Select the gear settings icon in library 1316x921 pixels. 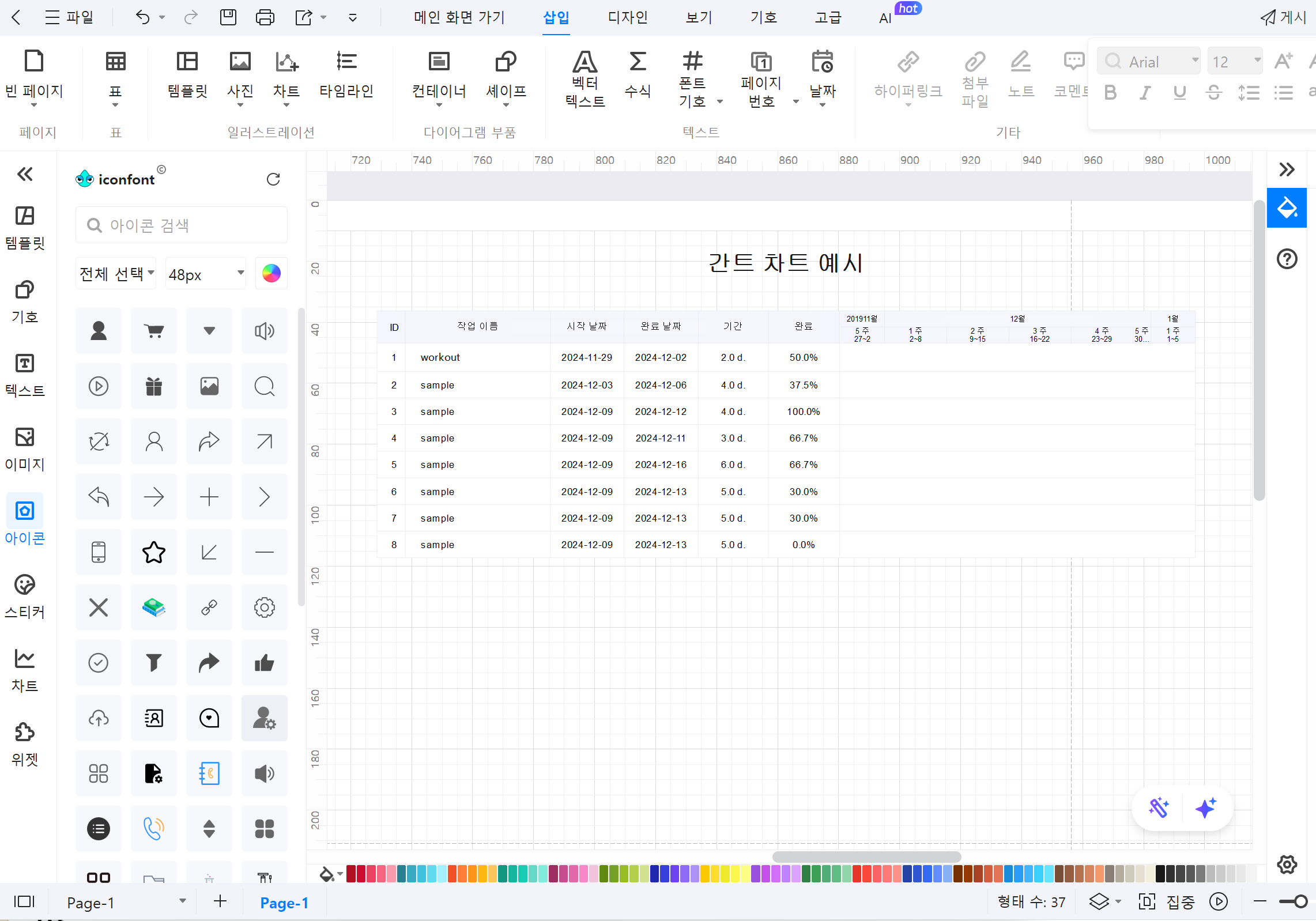[265, 607]
